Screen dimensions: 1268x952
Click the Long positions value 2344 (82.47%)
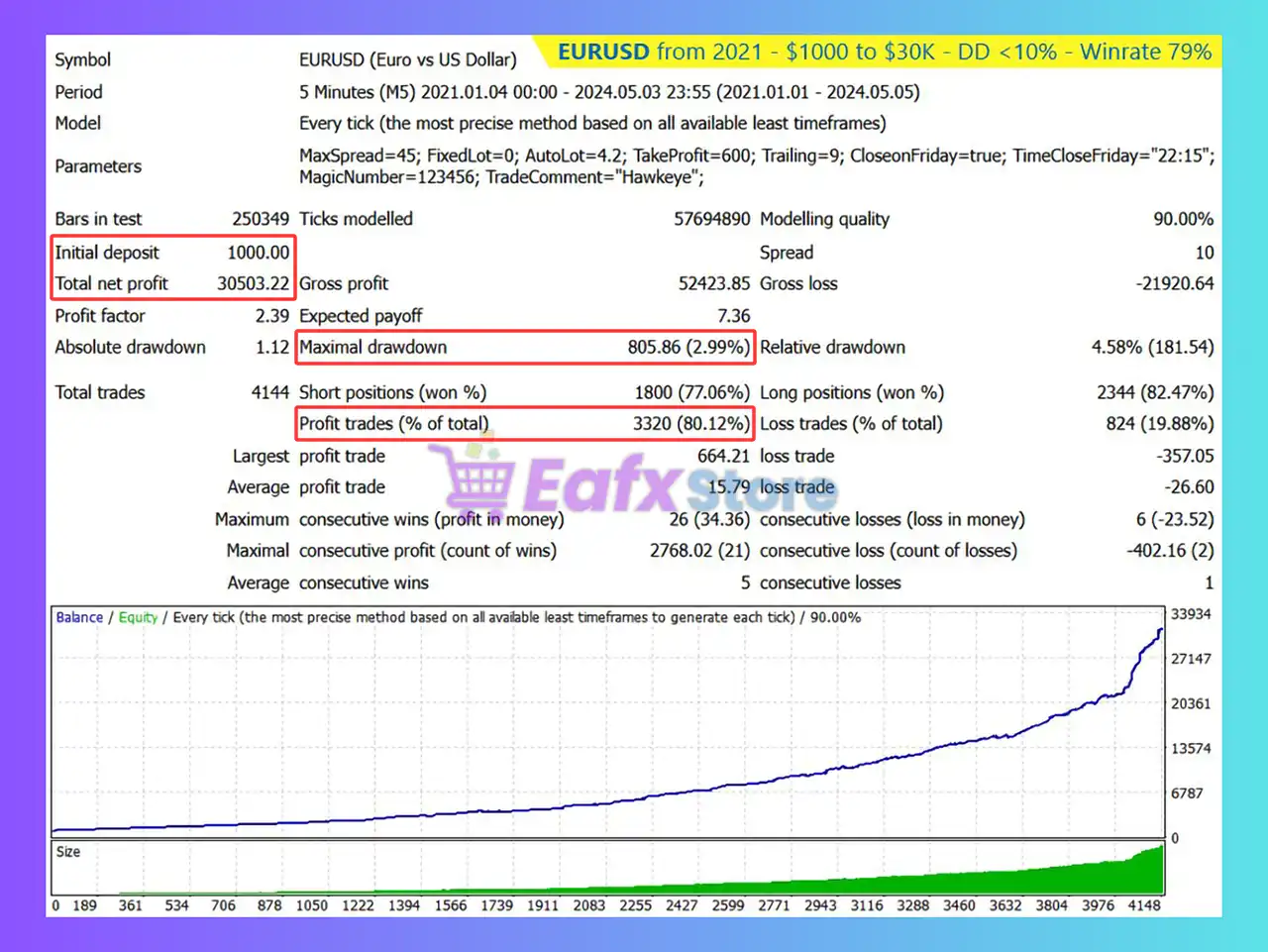tap(1154, 392)
